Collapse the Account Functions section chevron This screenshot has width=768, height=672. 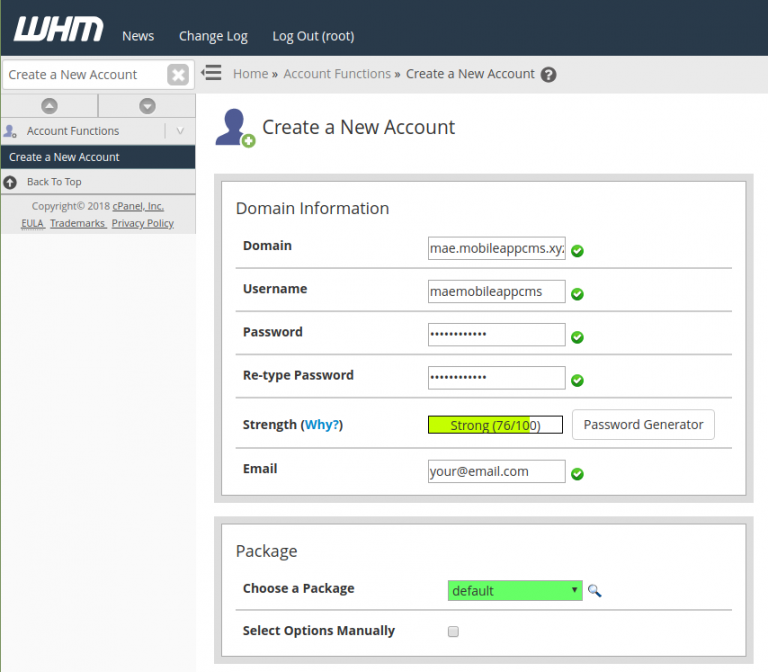pos(180,131)
